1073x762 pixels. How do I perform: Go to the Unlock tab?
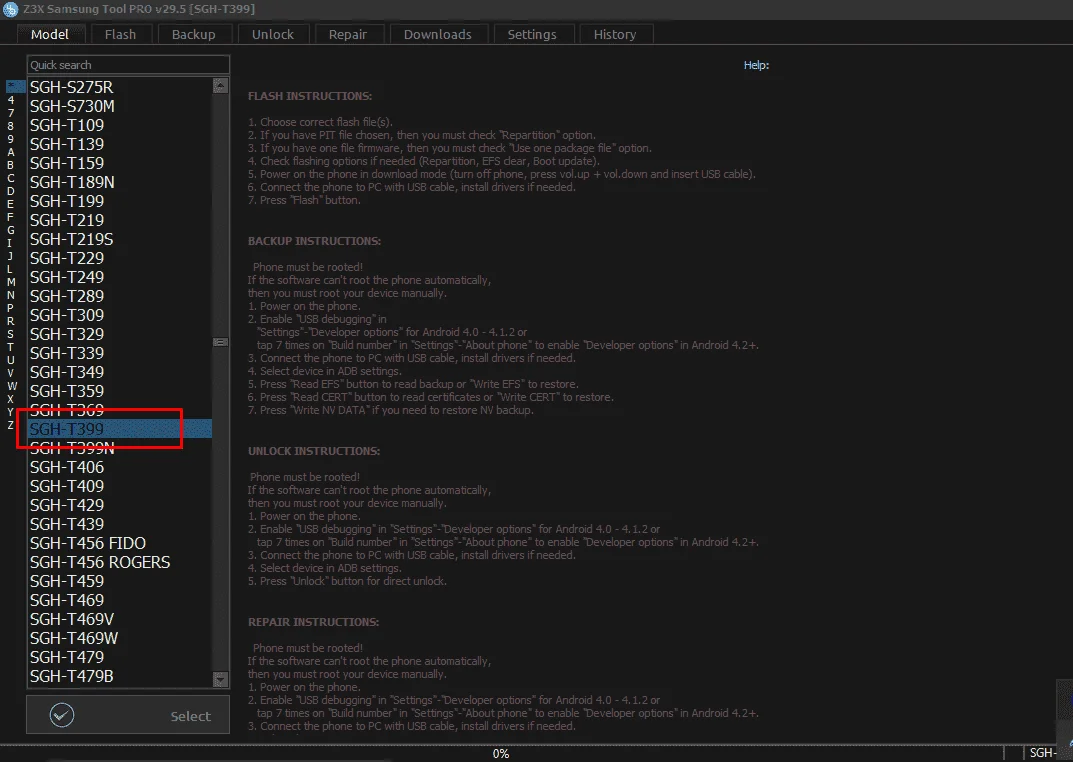pyautogui.click(x=272, y=34)
